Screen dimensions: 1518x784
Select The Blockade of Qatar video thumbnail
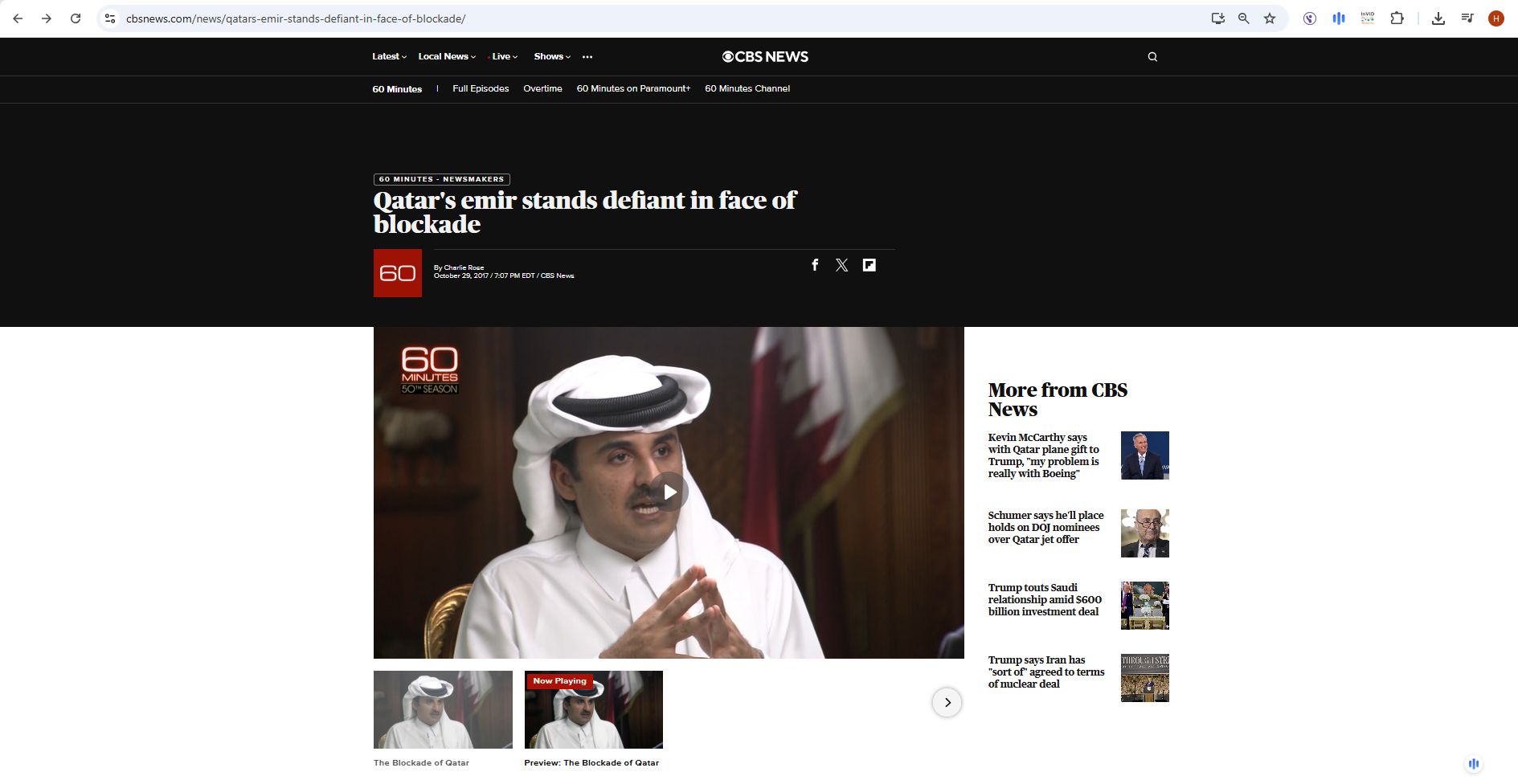click(x=443, y=709)
